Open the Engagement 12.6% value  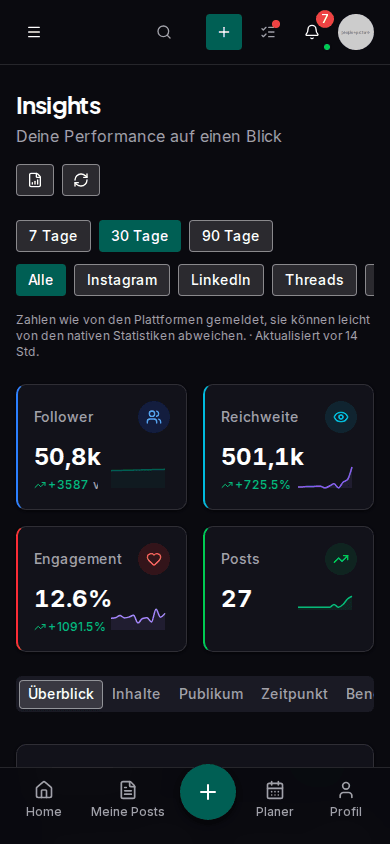coord(73,599)
